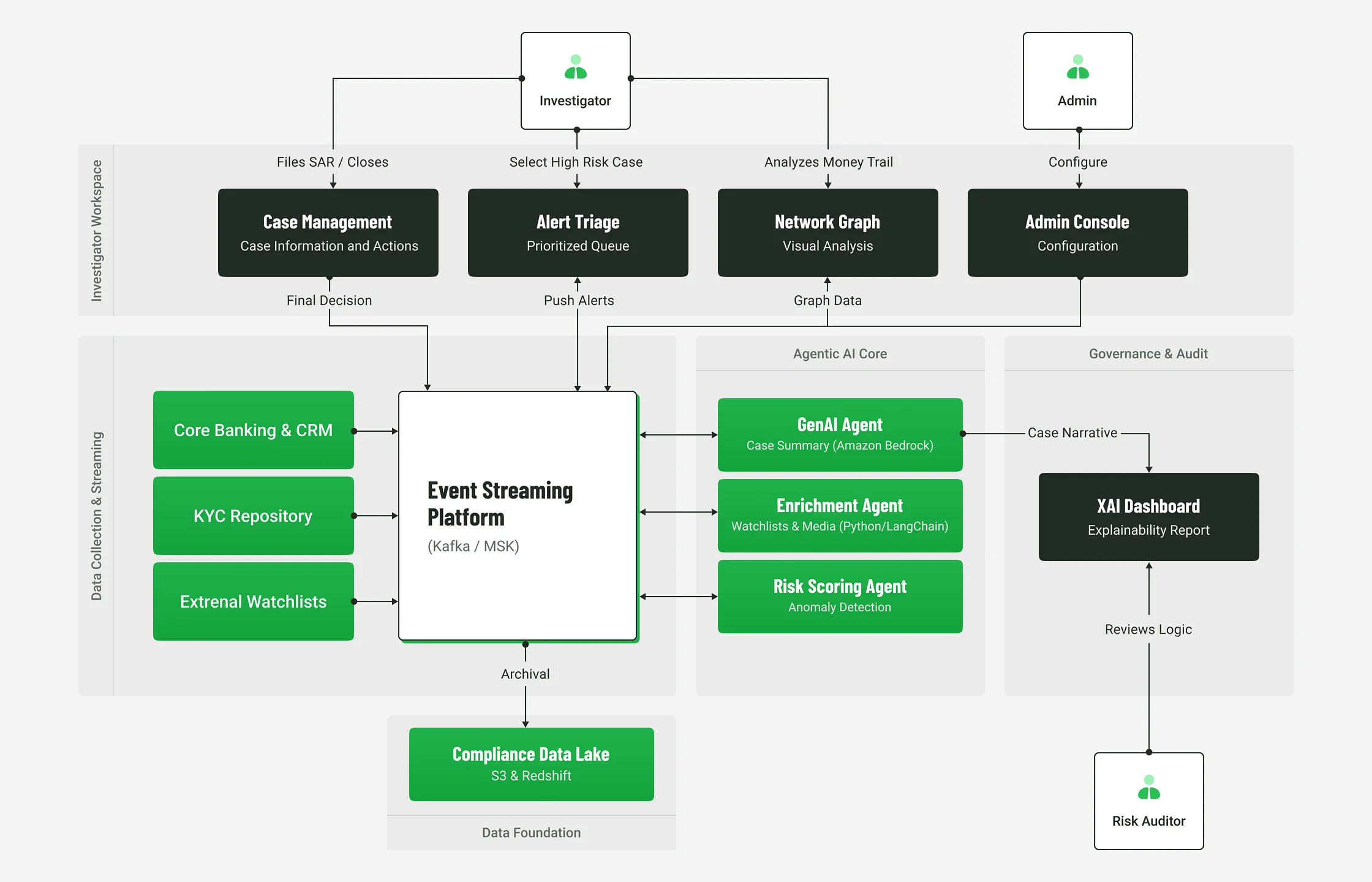
Task: Click the Network Graph box
Action: coord(827,233)
